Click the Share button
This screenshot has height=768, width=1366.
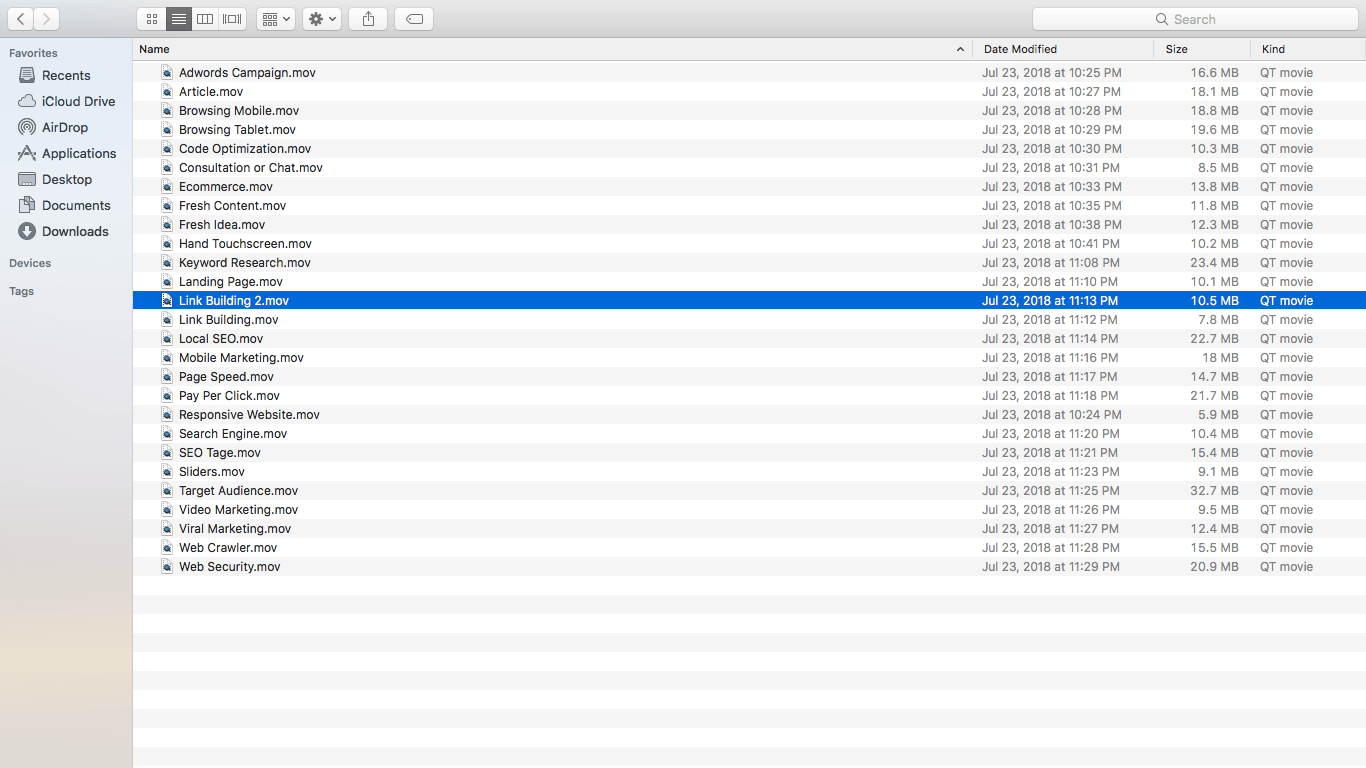(x=368, y=19)
